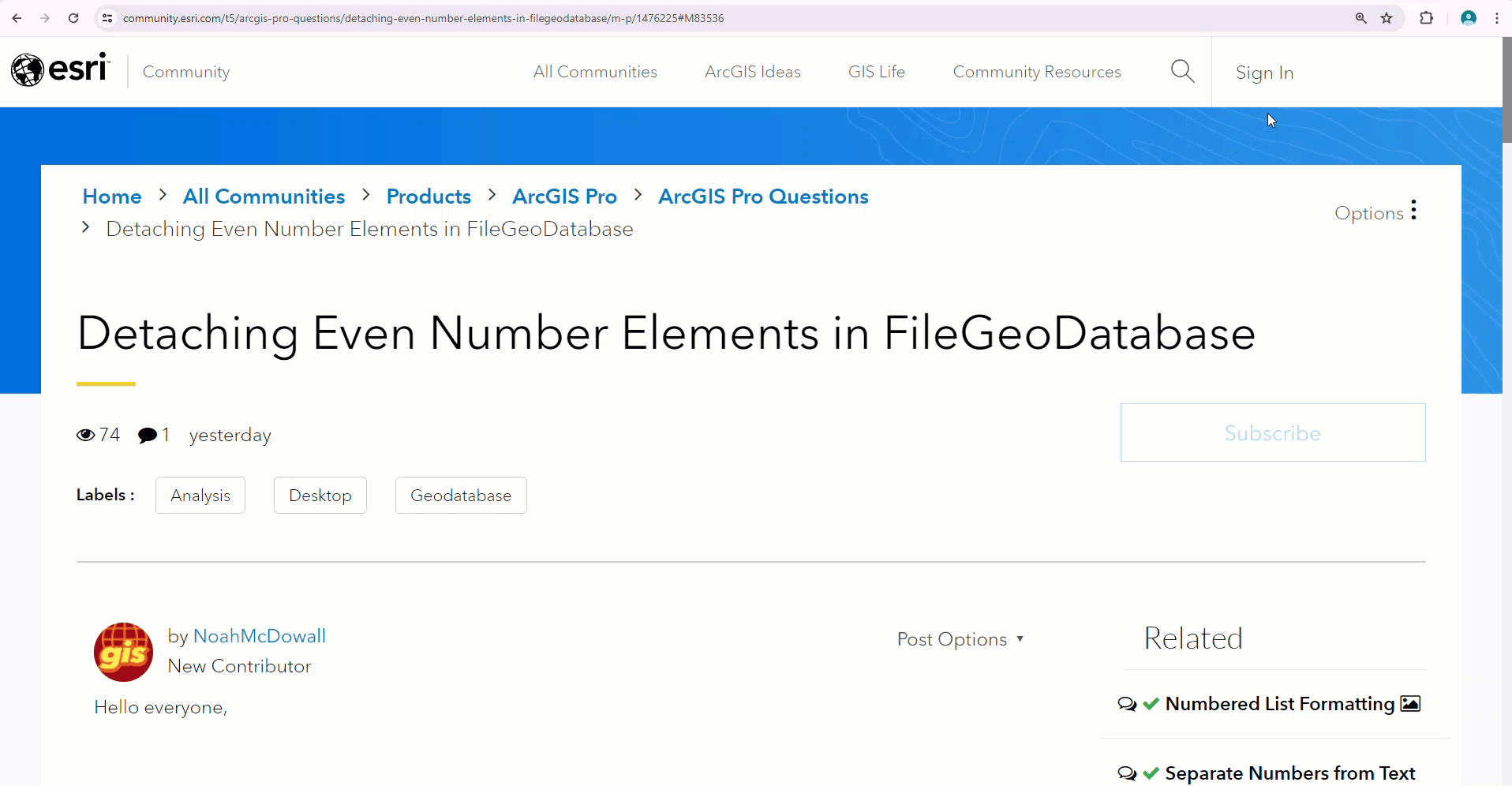Click the GIS avatar thumbnail

click(123, 652)
